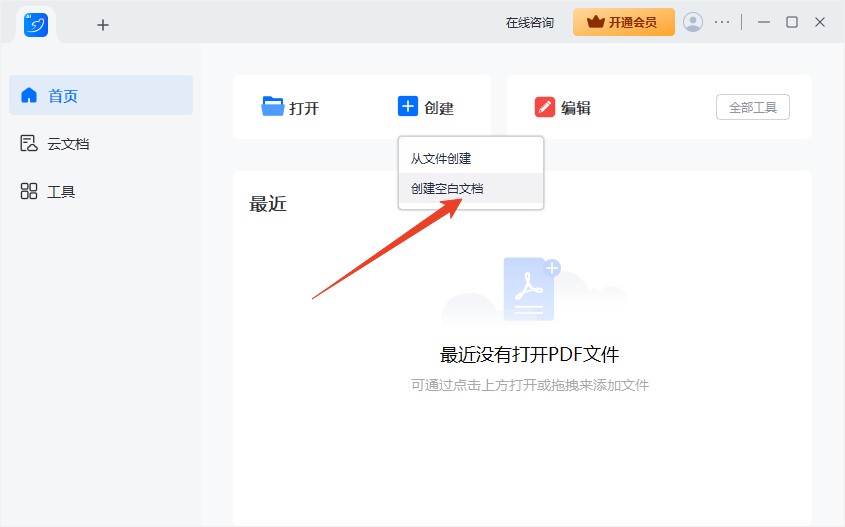Click the 在线咨询 online support link

click(x=529, y=23)
